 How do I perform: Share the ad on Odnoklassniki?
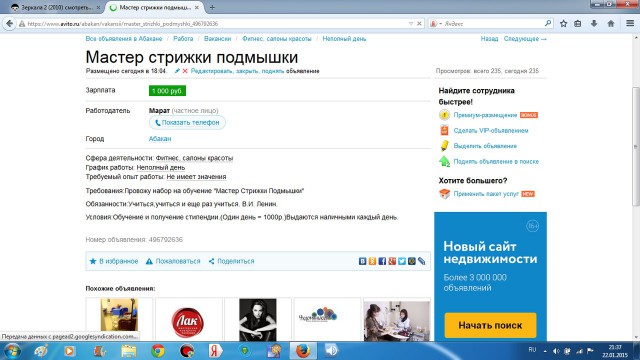pos(372,261)
